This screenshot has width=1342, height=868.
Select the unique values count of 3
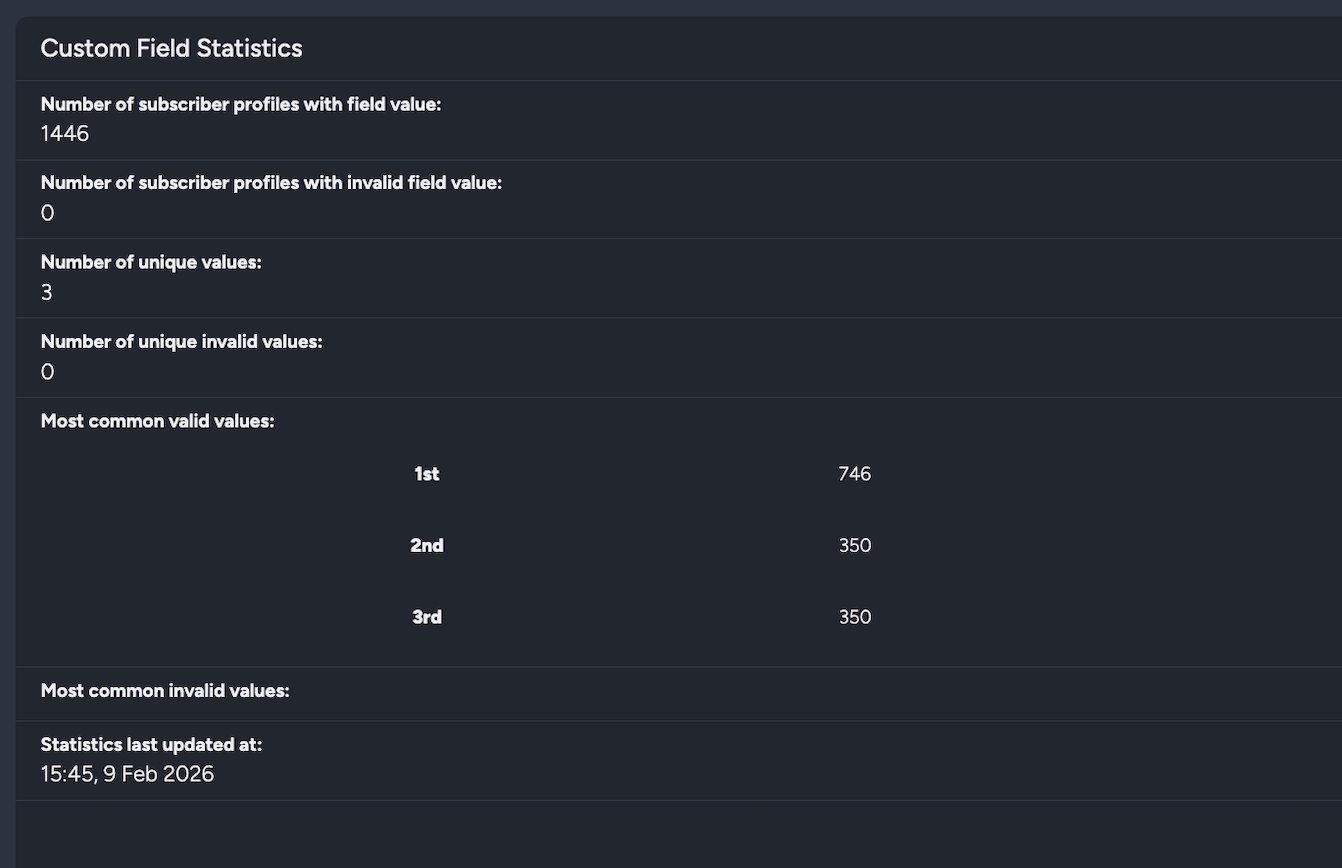click(47, 293)
